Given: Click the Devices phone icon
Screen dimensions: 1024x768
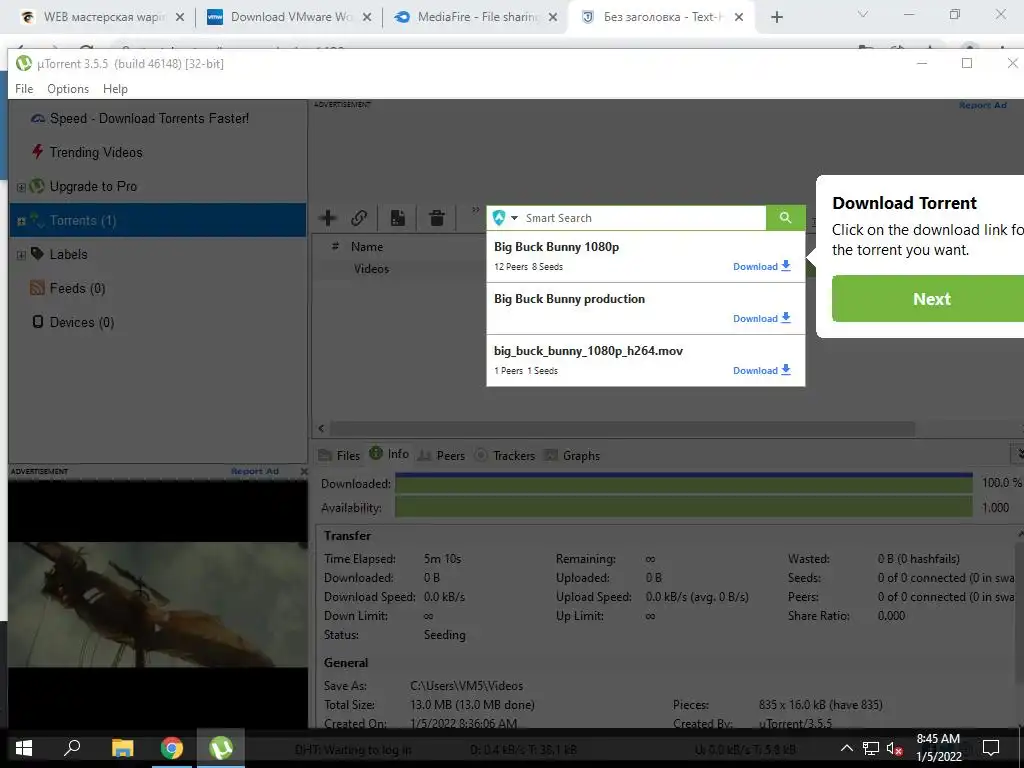Looking at the screenshot, I should pos(38,321).
